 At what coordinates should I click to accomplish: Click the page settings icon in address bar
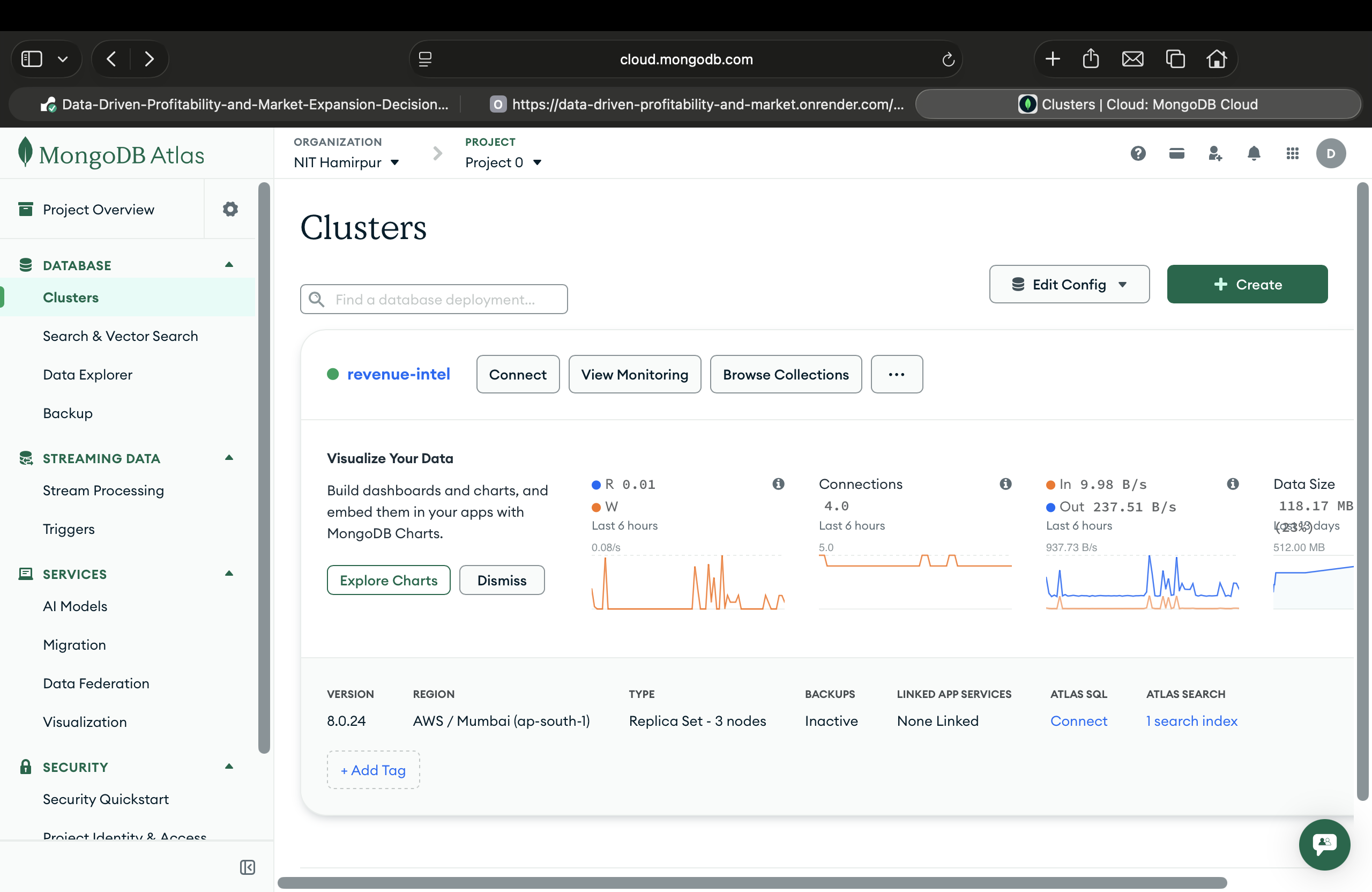point(426,59)
